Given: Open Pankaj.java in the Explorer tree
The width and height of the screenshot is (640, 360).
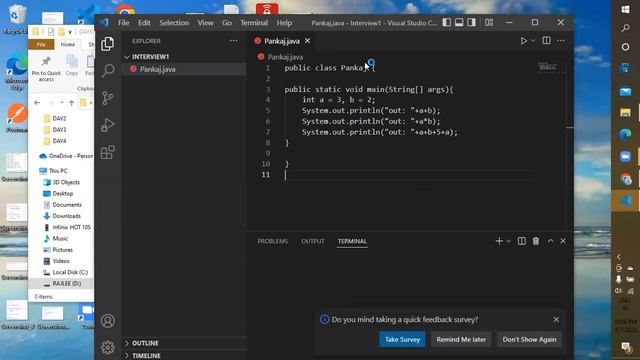Looking at the screenshot, I should coord(184,69).
